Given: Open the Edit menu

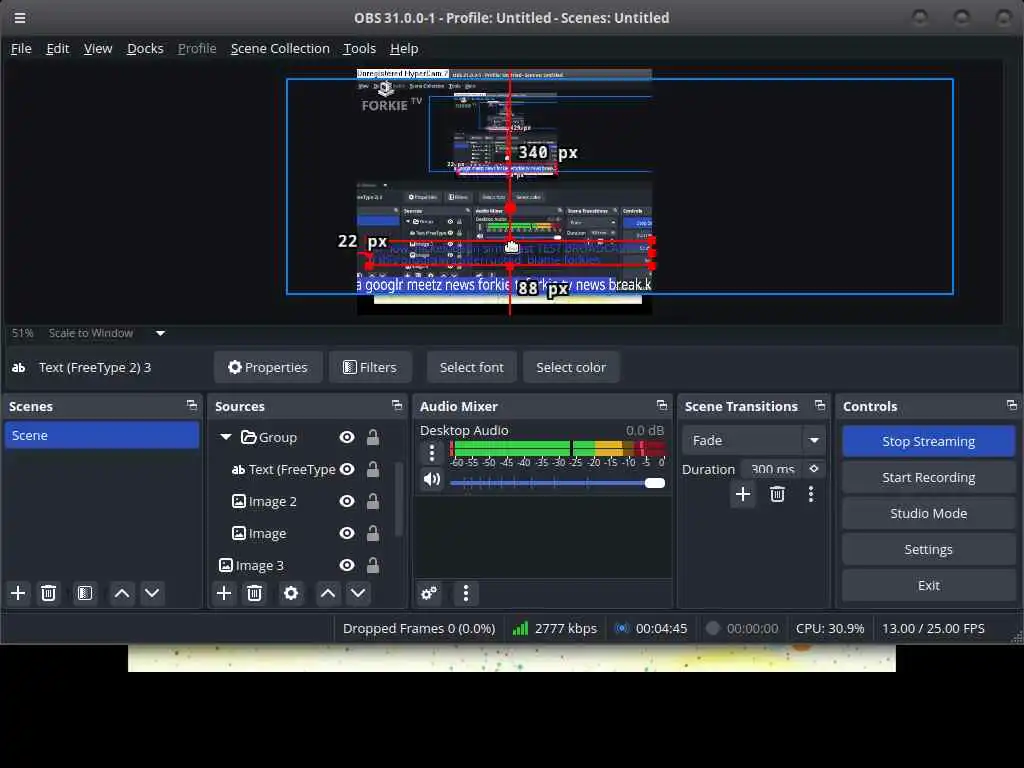Looking at the screenshot, I should 57,48.
